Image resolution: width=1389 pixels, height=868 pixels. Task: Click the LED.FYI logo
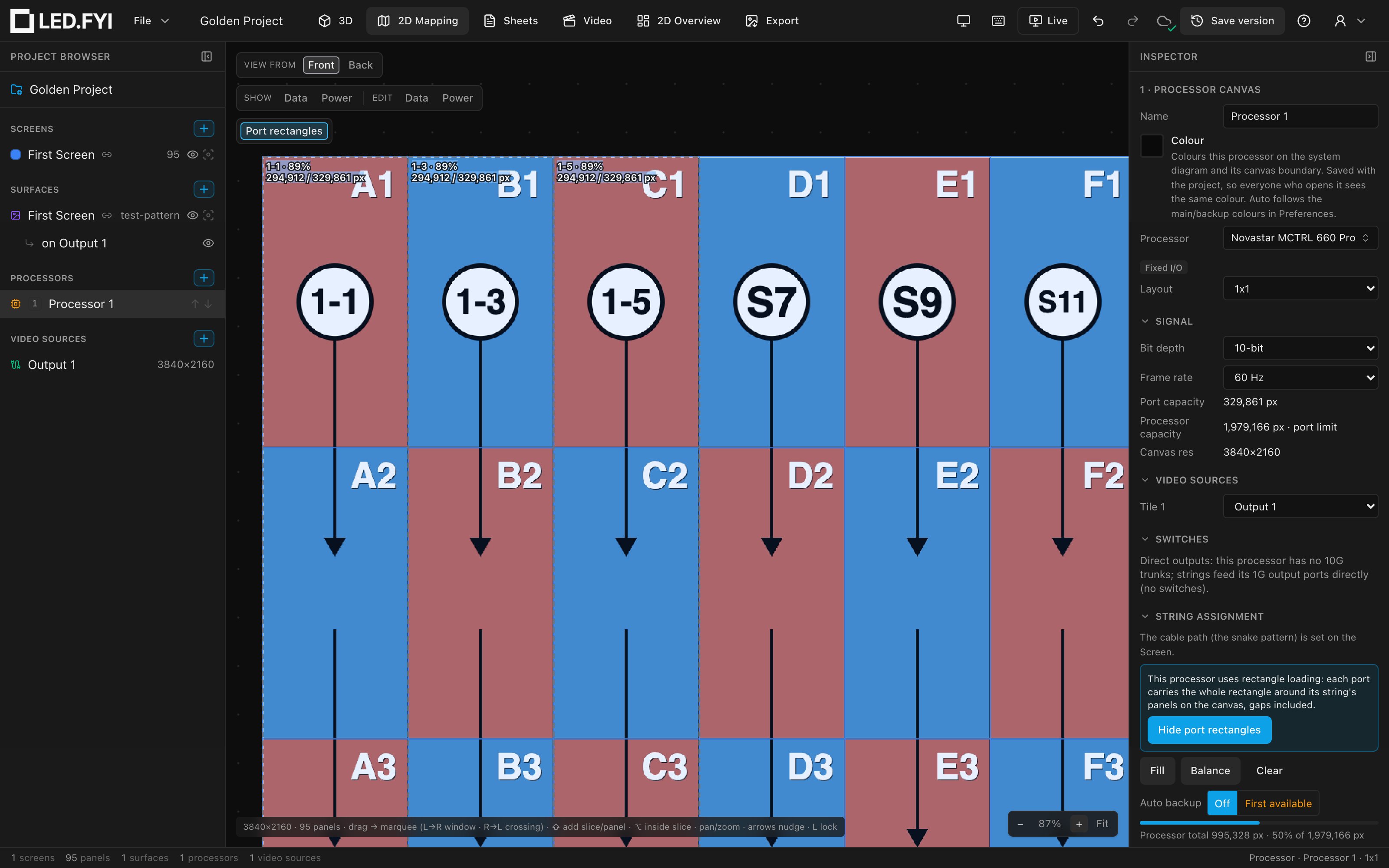tap(61, 21)
